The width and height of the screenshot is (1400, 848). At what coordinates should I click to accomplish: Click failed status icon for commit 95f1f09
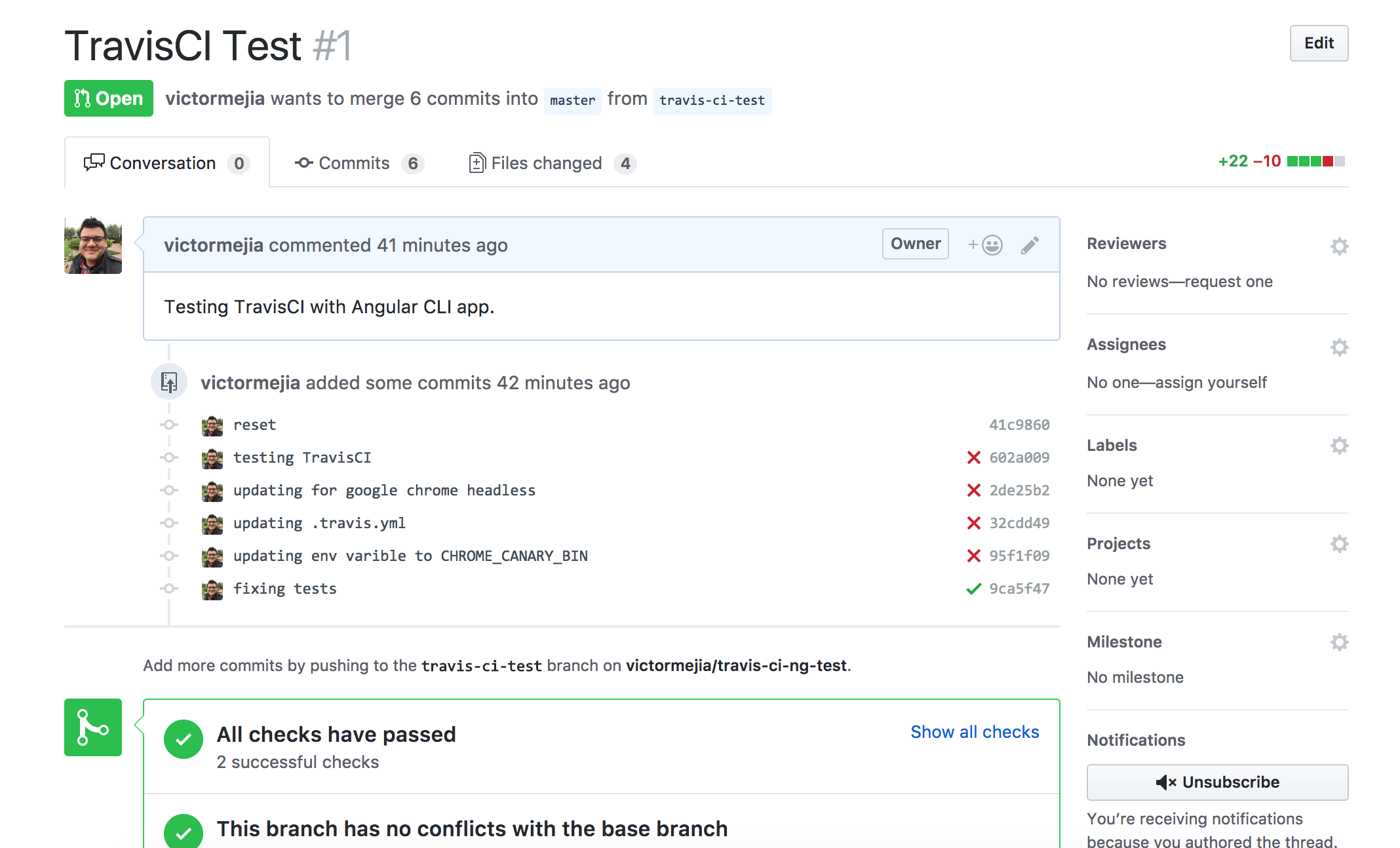tap(973, 556)
